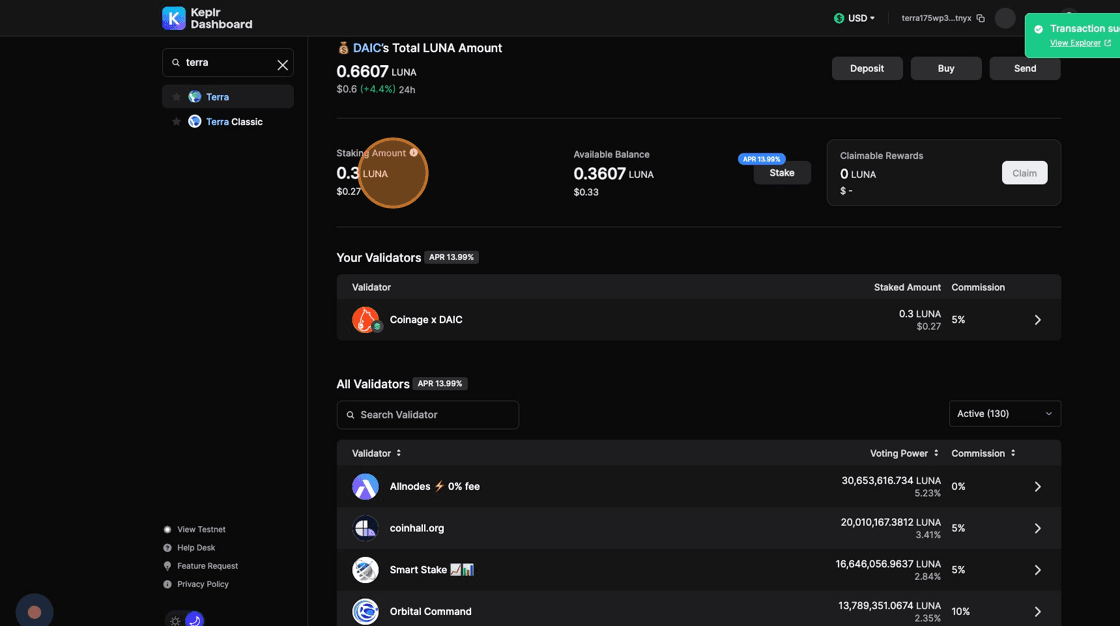Image resolution: width=1120 pixels, height=626 pixels.
Task: Switch to light mode sun icon
Action: point(175,620)
